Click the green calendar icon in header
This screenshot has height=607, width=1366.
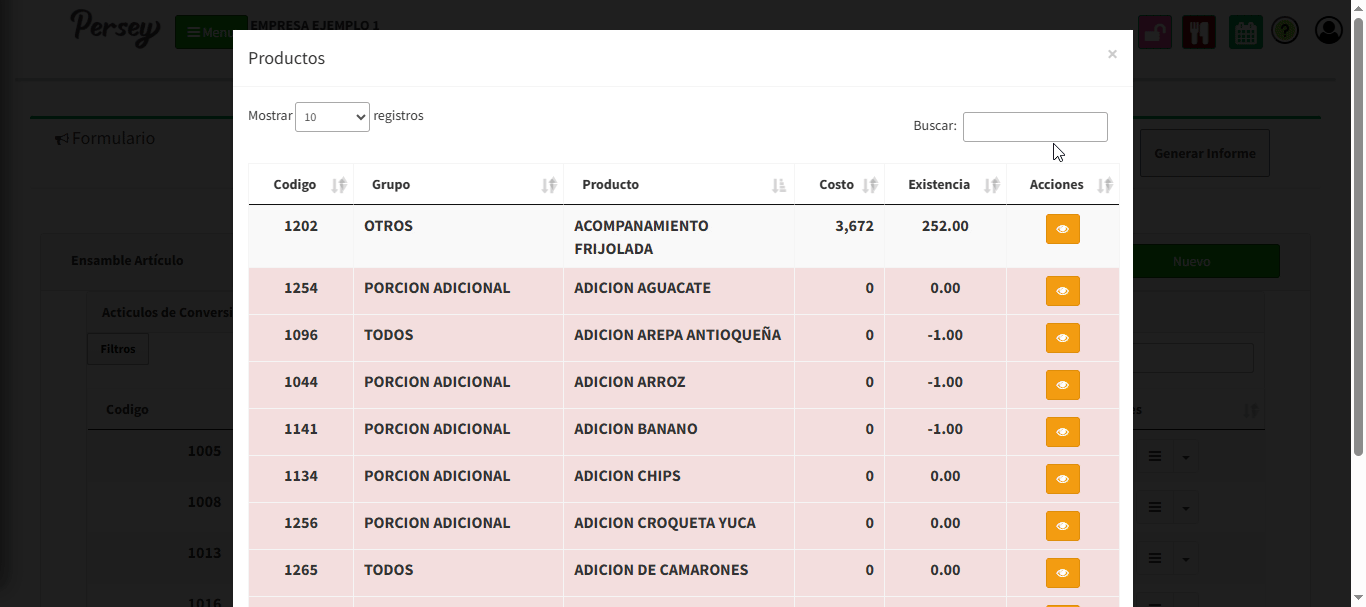click(x=1245, y=32)
